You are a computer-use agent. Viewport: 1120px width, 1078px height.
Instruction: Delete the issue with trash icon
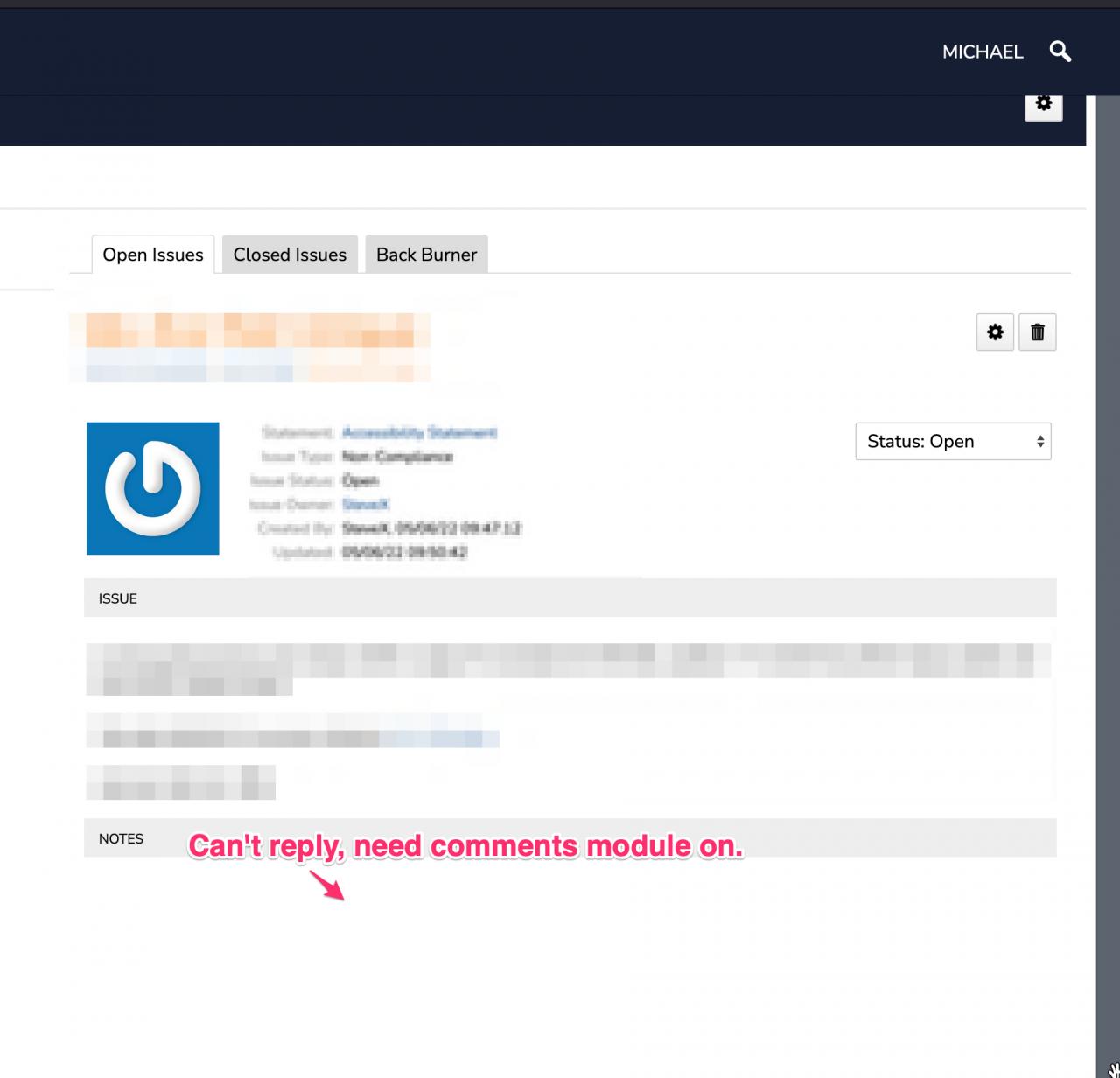point(1038,332)
